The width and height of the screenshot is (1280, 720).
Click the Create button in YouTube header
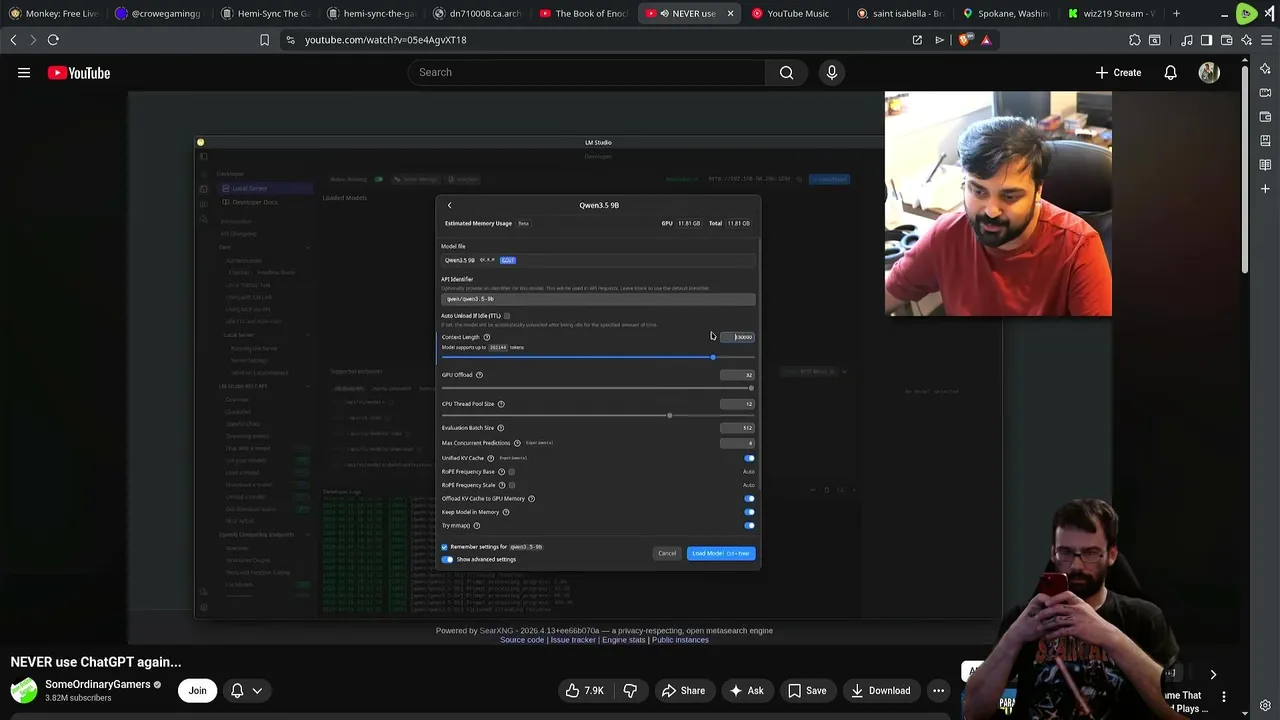1118,73
